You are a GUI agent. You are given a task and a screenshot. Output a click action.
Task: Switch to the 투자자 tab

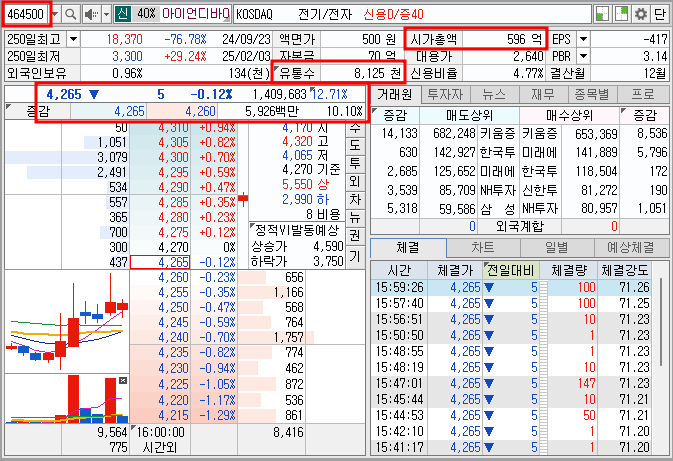click(446, 94)
